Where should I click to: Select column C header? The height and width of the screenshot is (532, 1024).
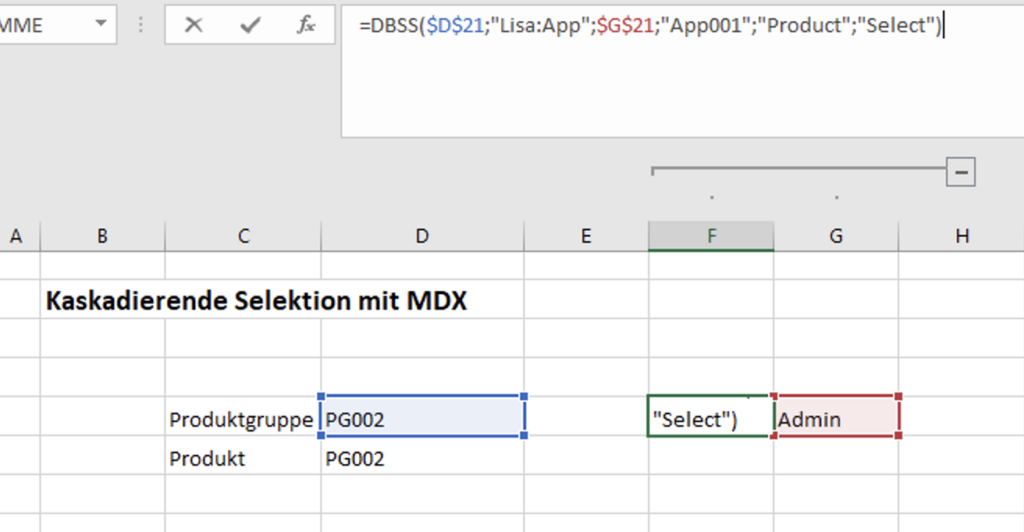pyautogui.click(x=243, y=236)
